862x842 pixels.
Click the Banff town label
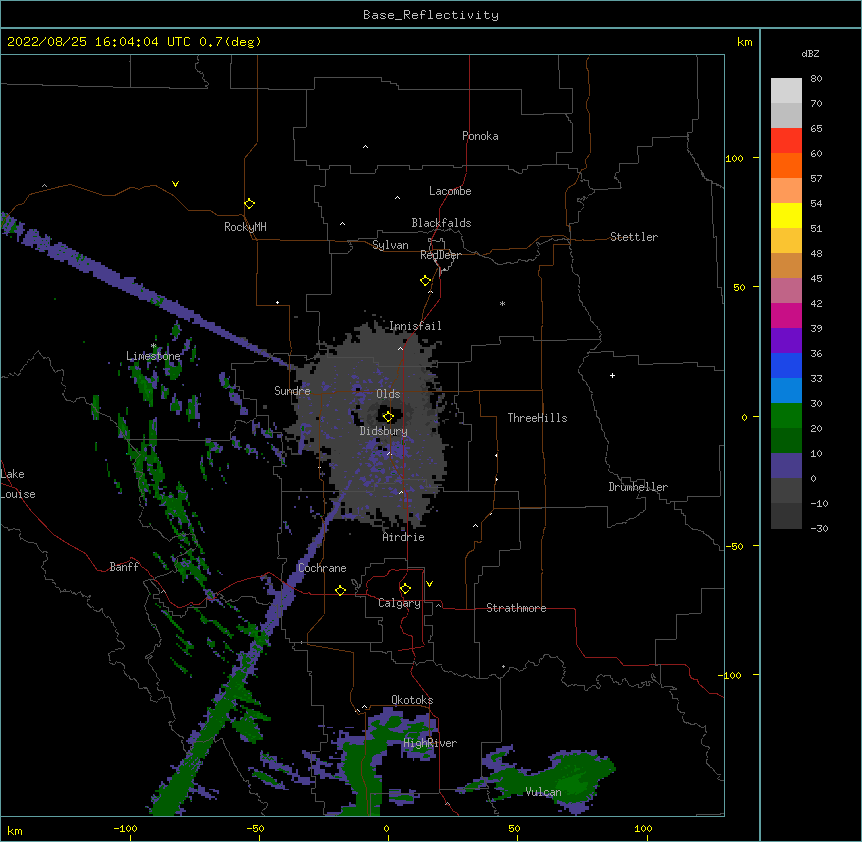tap(124, 567)
